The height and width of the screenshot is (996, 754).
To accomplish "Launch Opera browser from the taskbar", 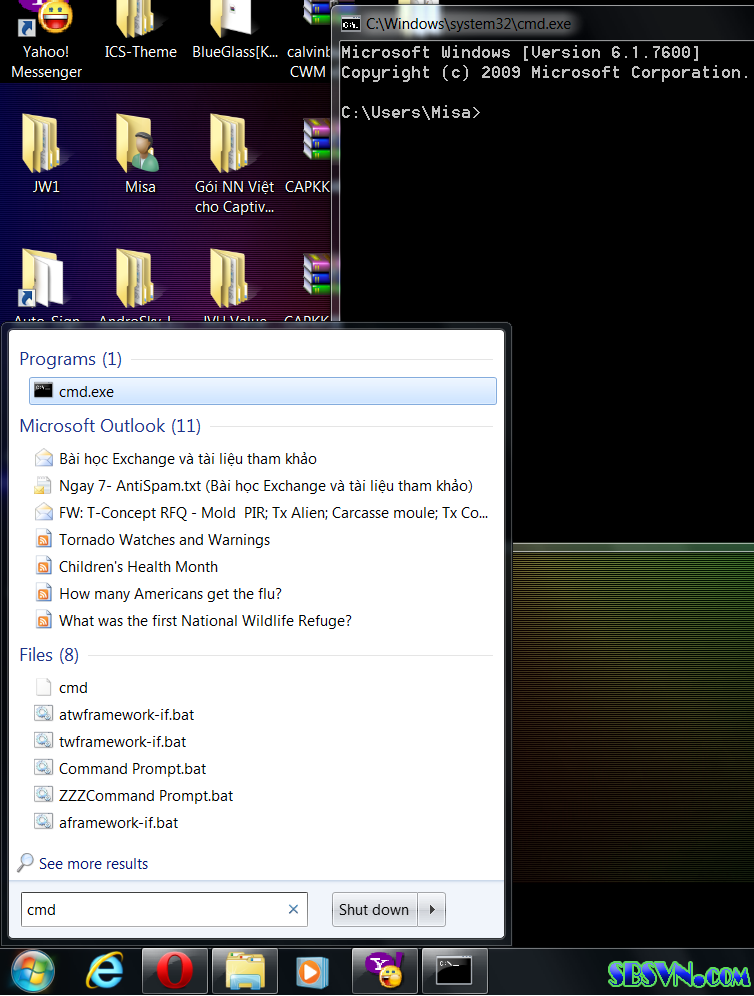I will tap(174, 970).
